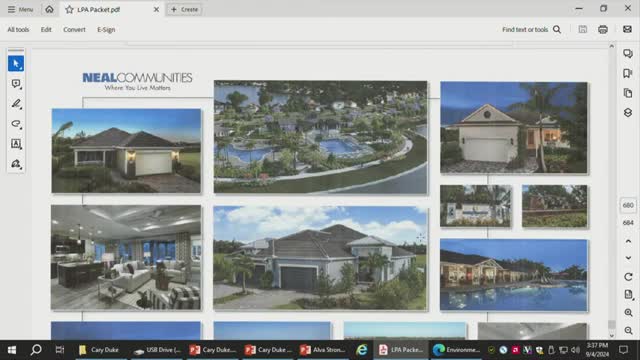Image resolution: width=640 pixels, height=360 pixels.
Task: Open the Acrobat Menu button
Action: click(x=20, y=9)
